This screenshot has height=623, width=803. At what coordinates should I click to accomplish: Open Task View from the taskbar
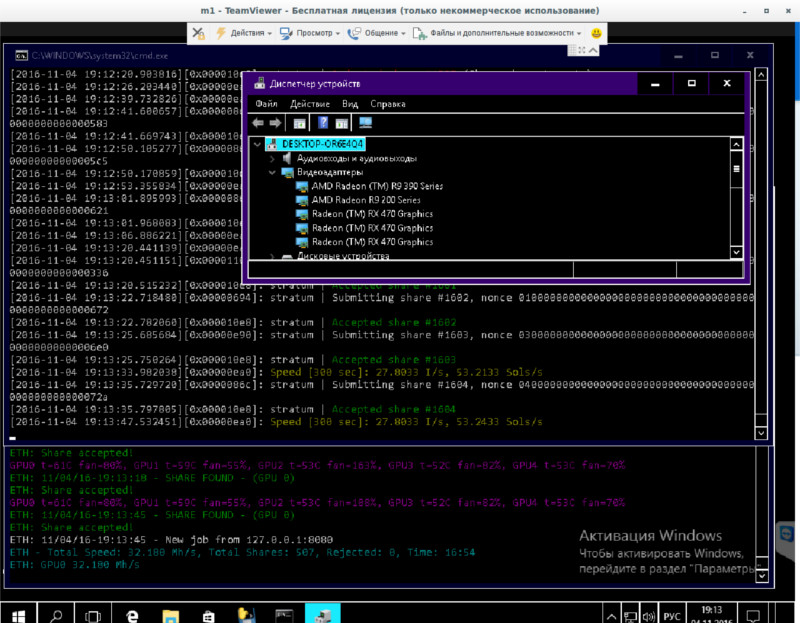(x=93, y=616)
